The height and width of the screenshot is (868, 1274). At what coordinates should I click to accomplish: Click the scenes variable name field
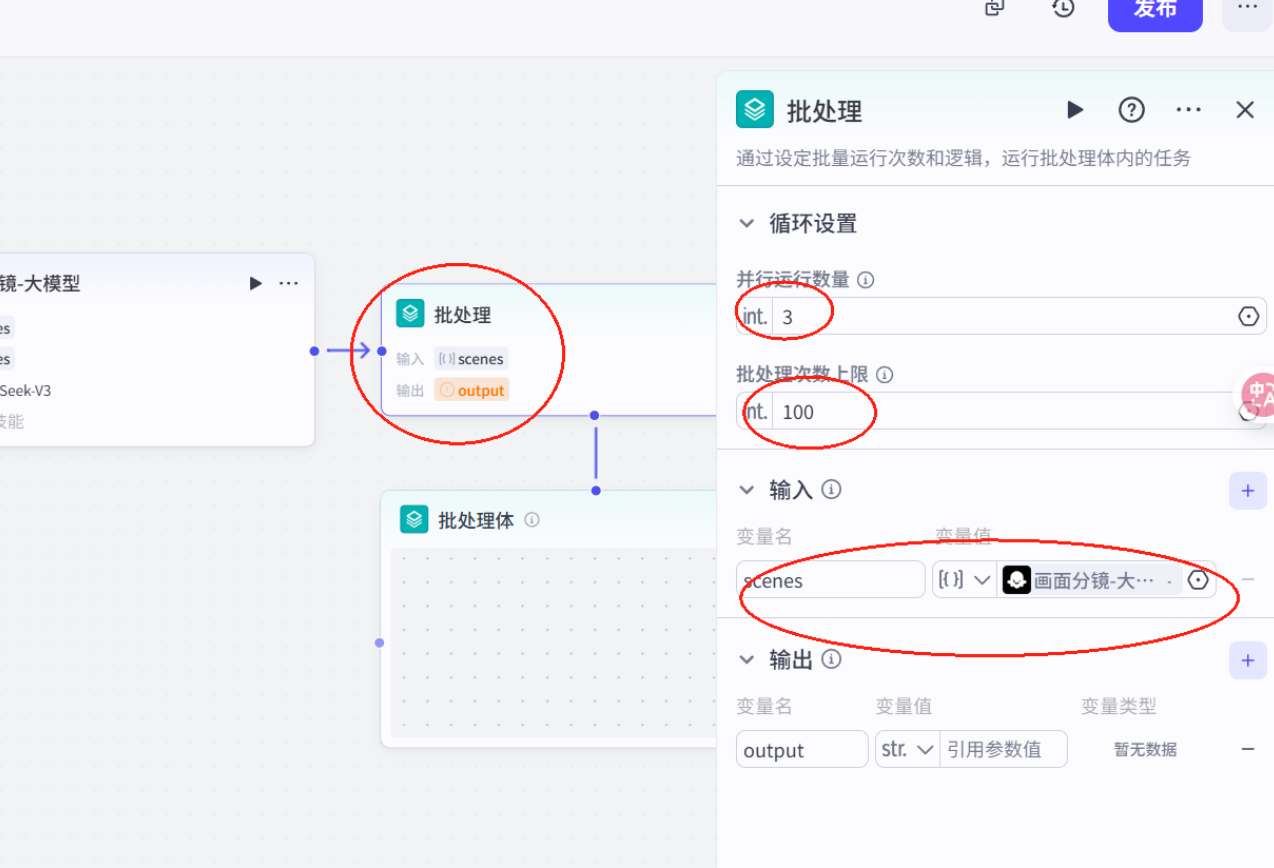click(x=830, y=579)
